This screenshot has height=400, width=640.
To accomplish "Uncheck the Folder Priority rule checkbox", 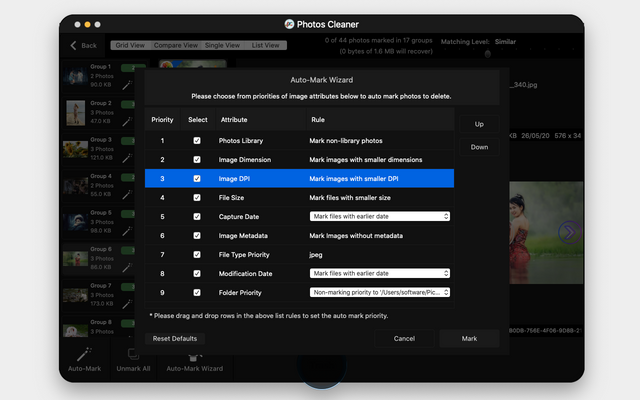I will coord(197,292).
